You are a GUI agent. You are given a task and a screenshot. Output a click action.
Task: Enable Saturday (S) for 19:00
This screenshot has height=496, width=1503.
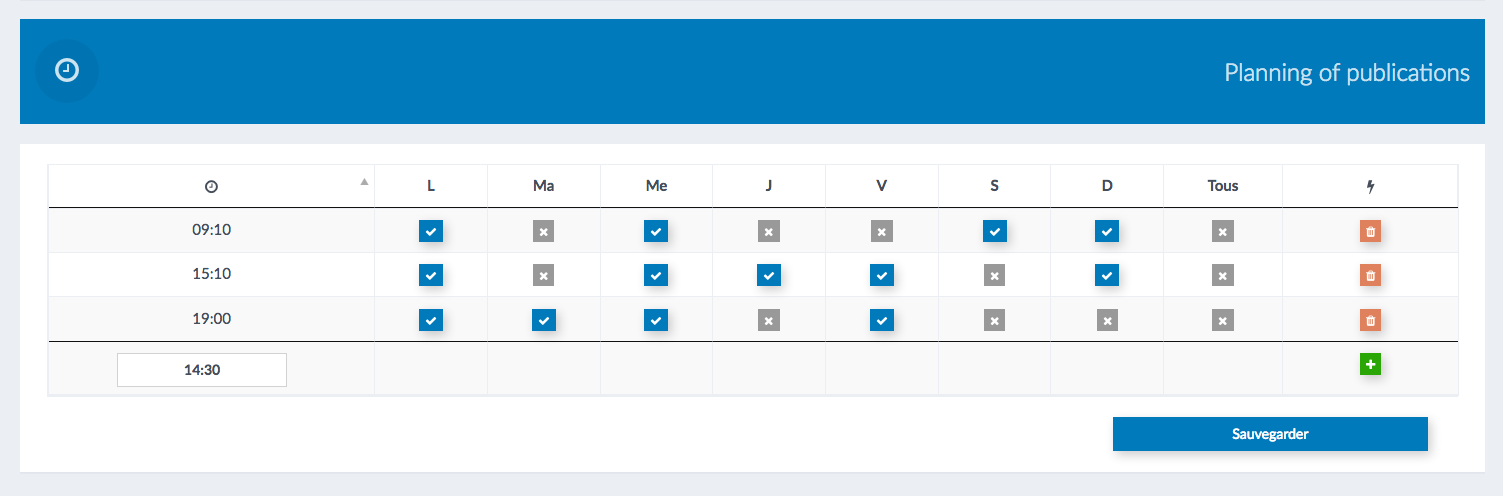(x=994, y=320)
